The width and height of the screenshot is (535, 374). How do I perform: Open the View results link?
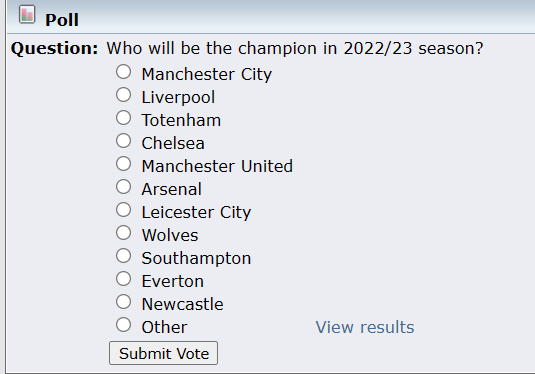tap(365, 327)
